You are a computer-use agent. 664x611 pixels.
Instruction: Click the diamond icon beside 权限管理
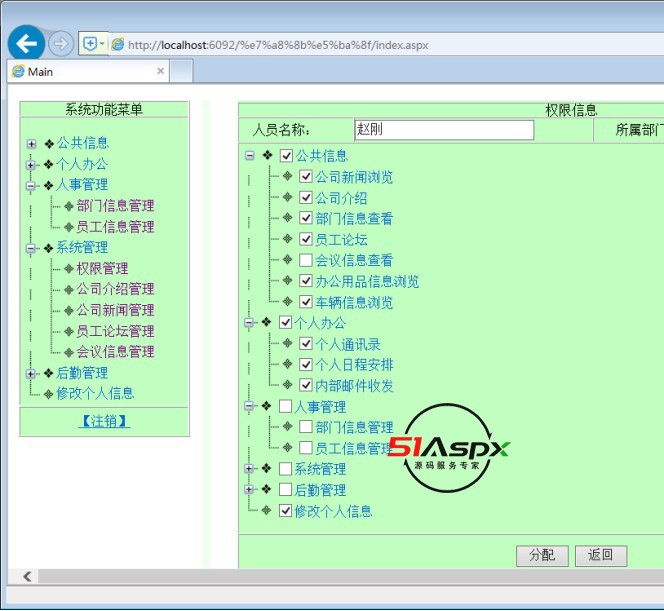tap(69, 268)
